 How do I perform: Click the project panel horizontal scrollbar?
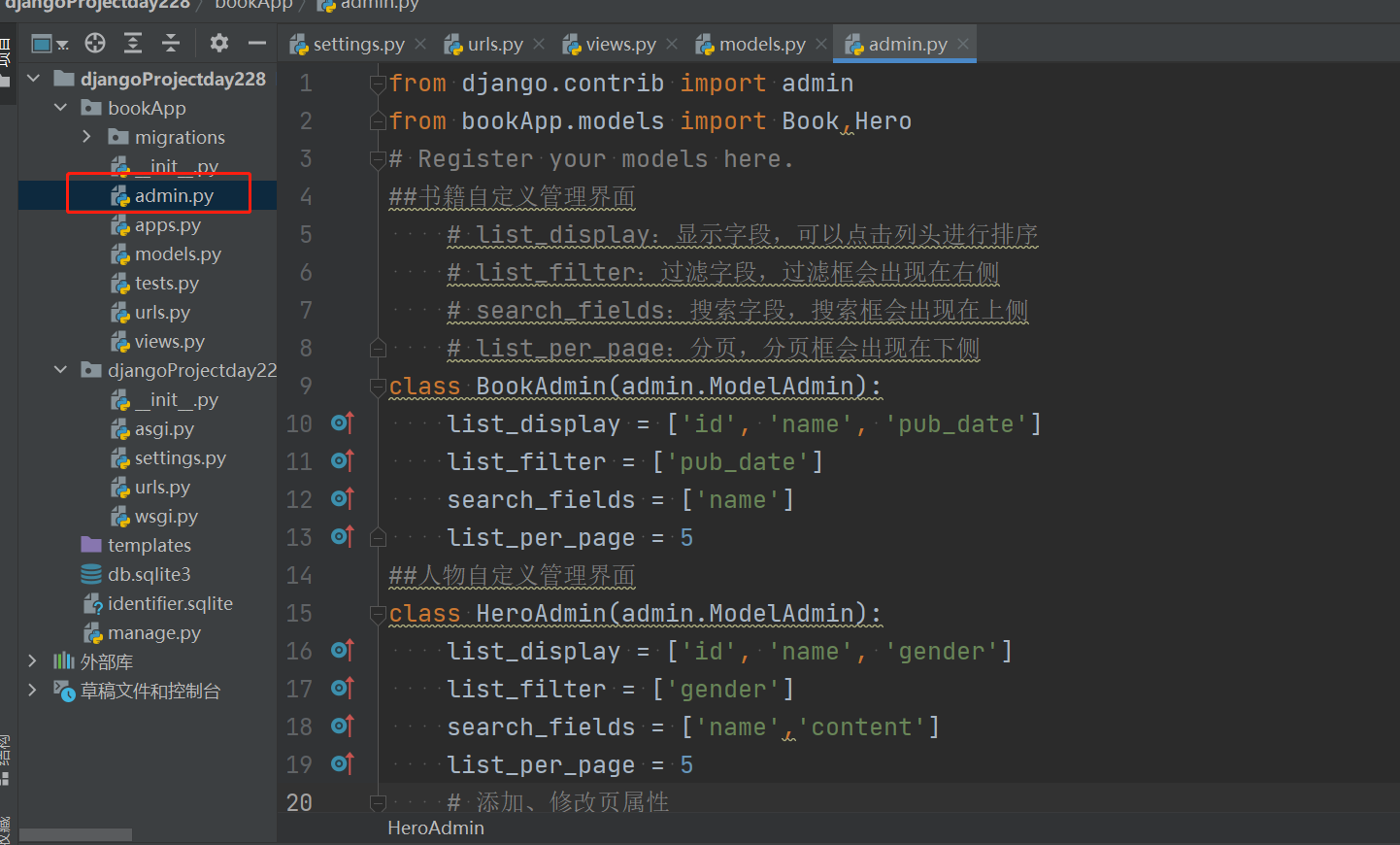coord(76,835)
